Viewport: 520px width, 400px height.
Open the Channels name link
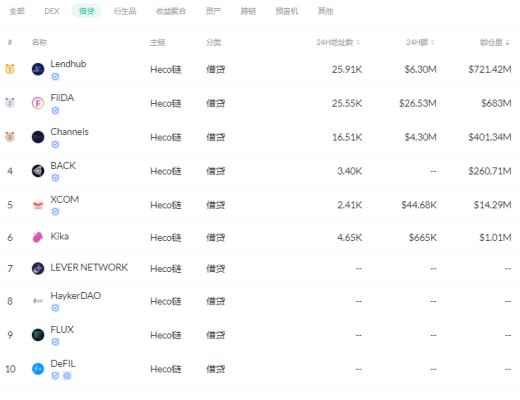(69, 132)
